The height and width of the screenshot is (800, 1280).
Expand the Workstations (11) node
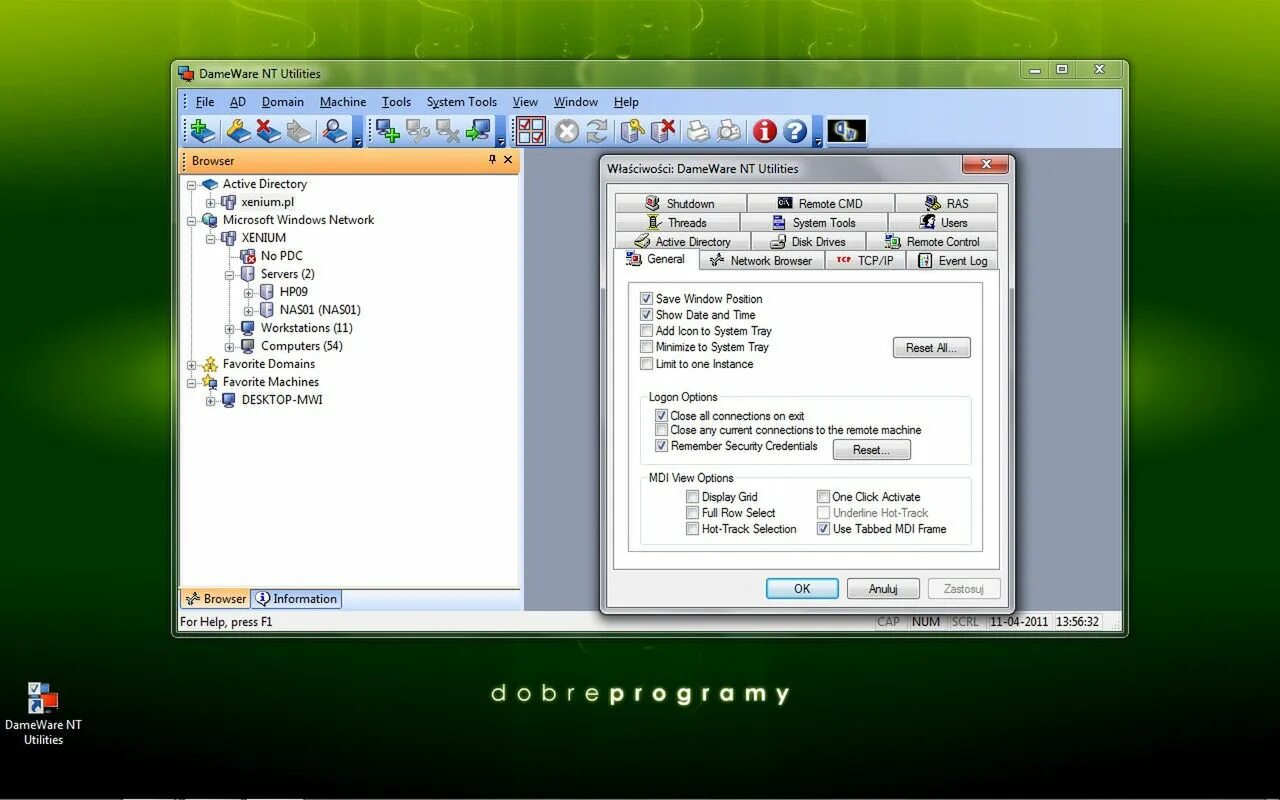(x=229, y=328)
